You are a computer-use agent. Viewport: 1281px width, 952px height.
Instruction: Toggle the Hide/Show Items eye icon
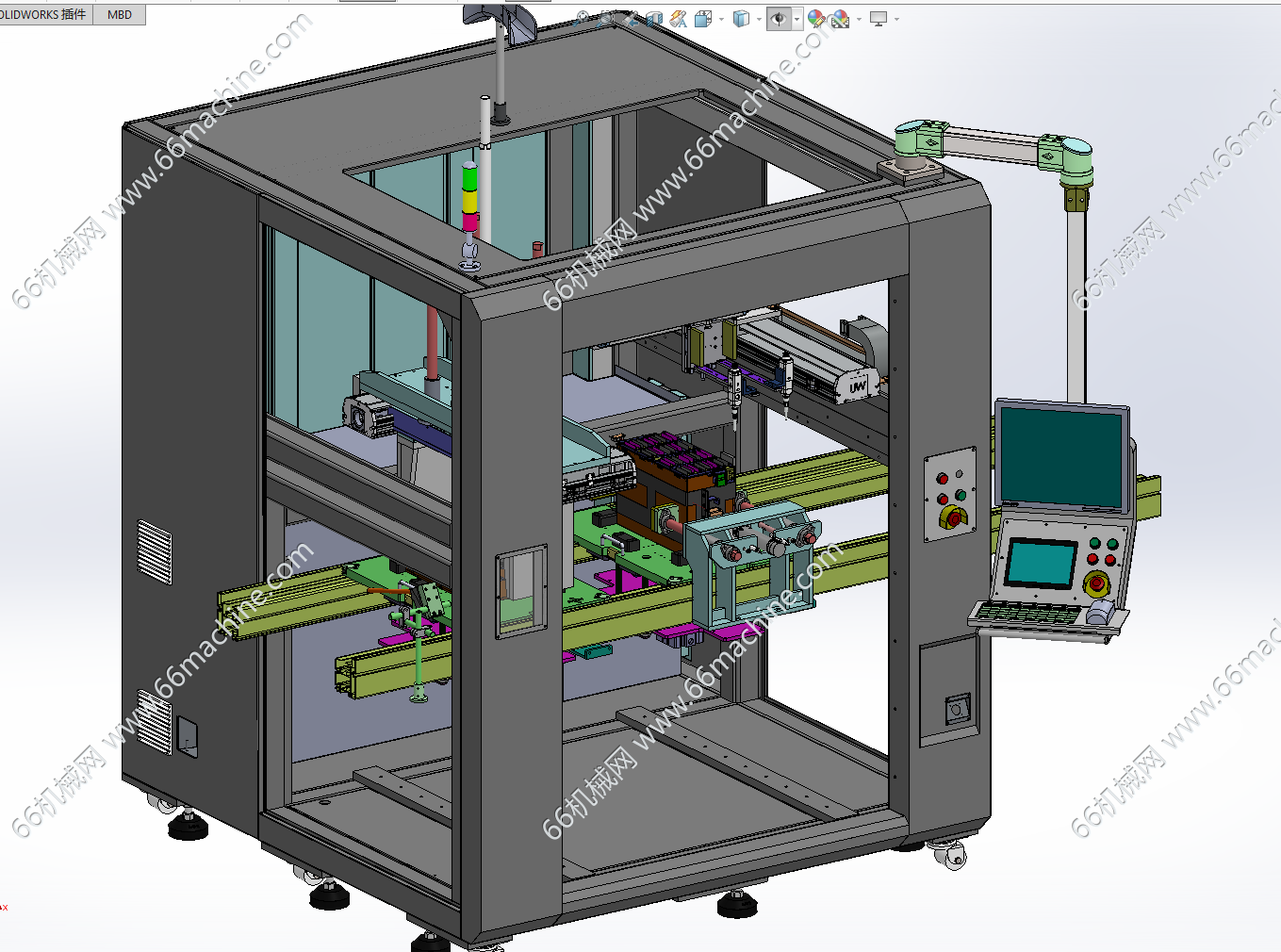pos(779,19)
